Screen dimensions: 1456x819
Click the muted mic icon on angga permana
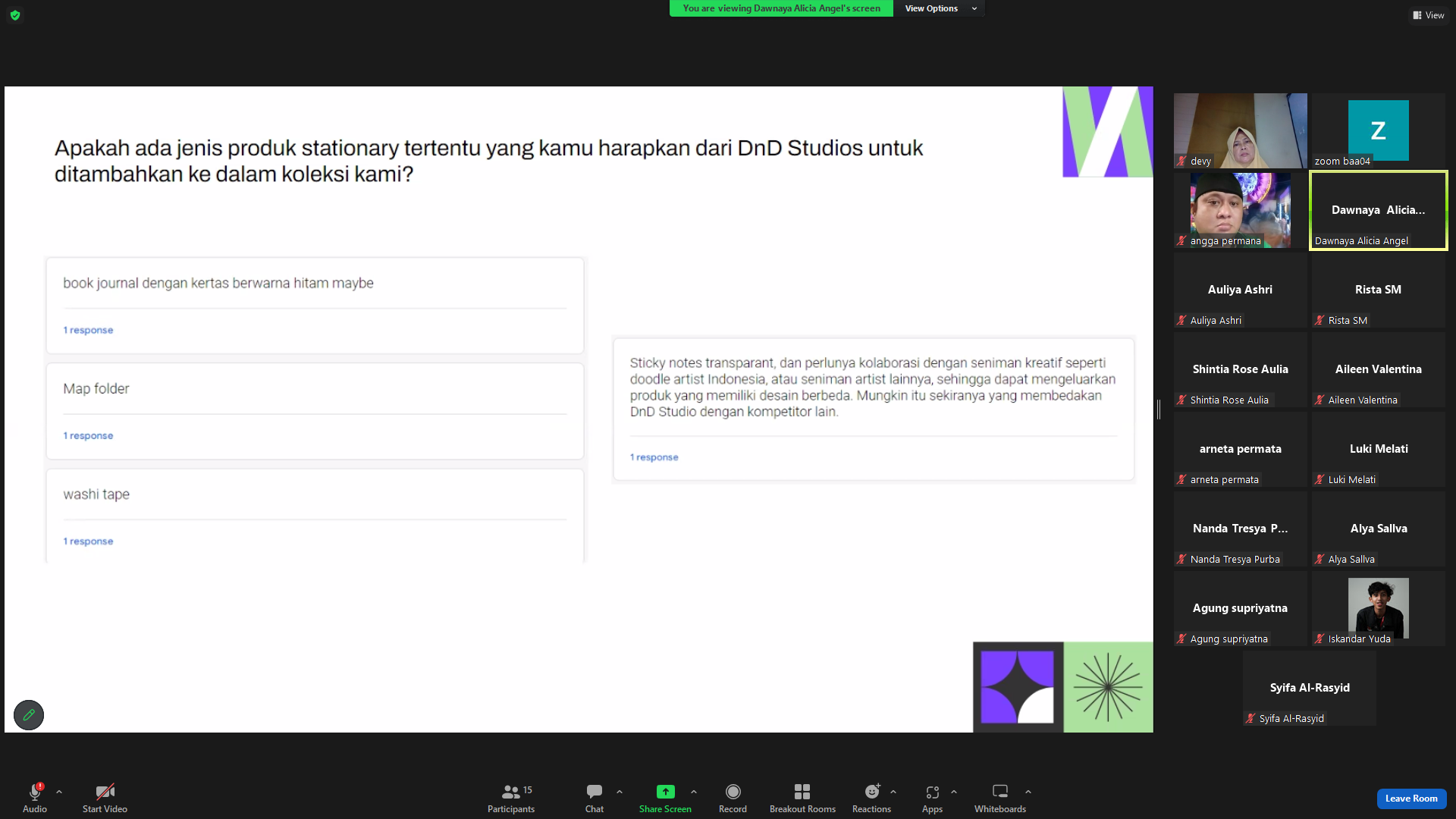[x=1181, y=240]
